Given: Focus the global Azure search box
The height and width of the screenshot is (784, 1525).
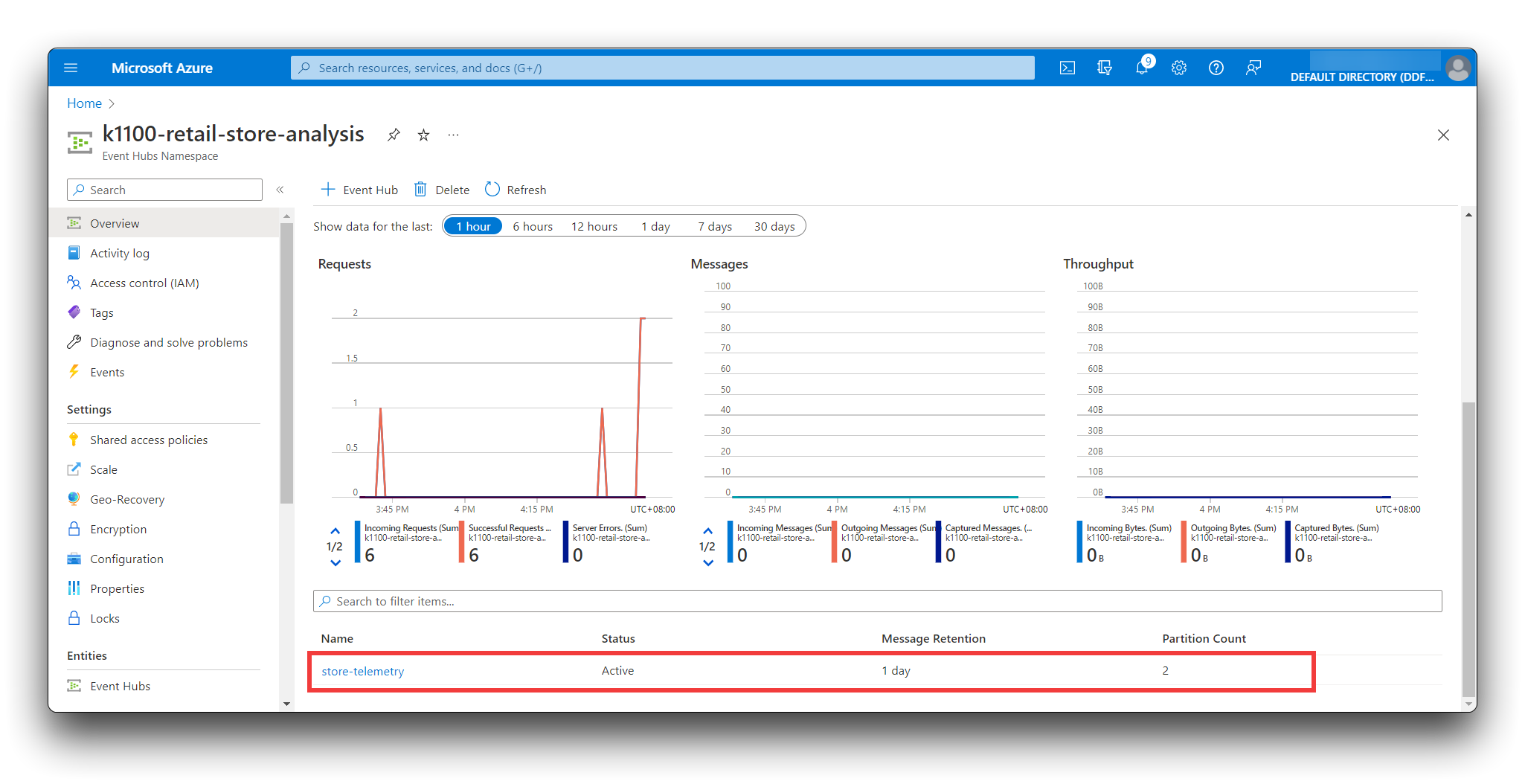Looking at the screenshot, I should click(x=662, y=68).
